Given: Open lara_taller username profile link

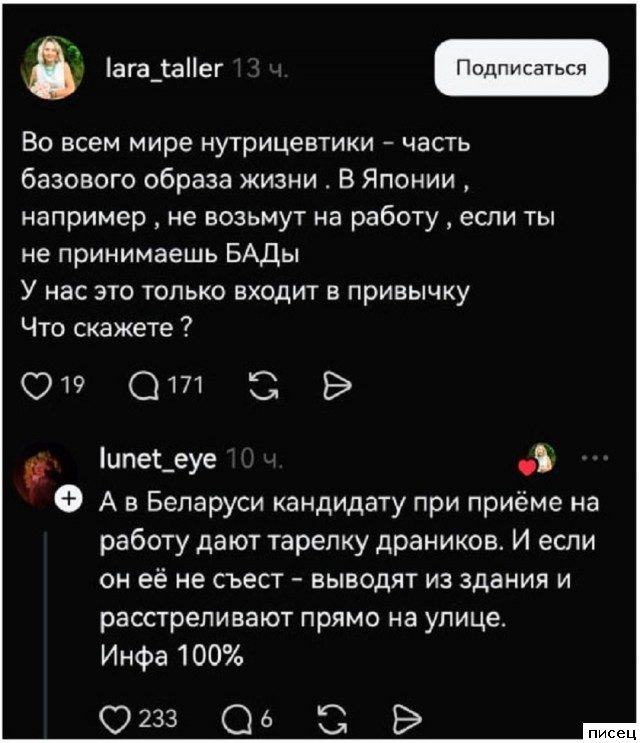Looking at the screenshot, I should pyautogui.click(x=163, y=67).
